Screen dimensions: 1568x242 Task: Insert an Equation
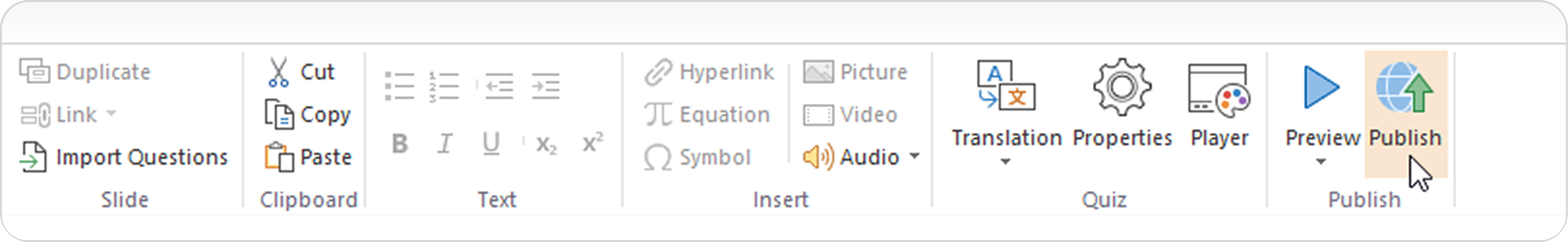pos(707,115)
